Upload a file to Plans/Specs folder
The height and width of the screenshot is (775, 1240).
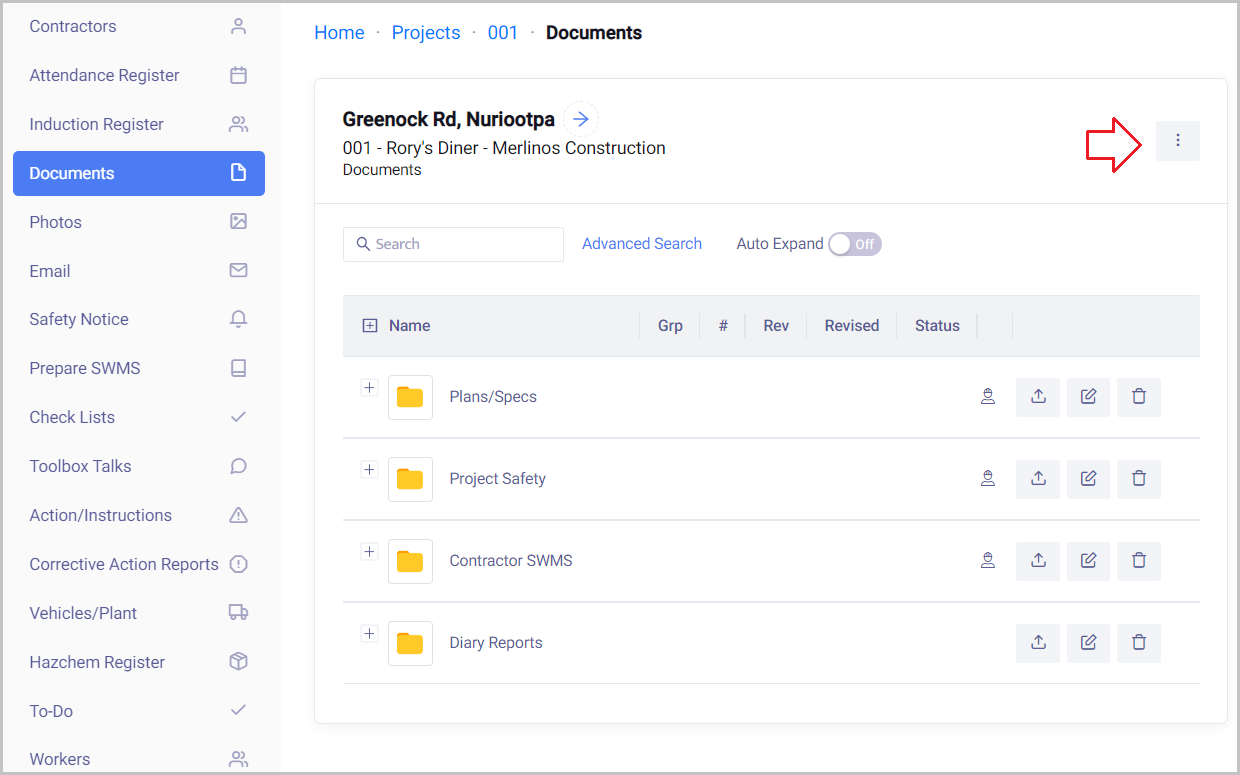(1038, 397)
